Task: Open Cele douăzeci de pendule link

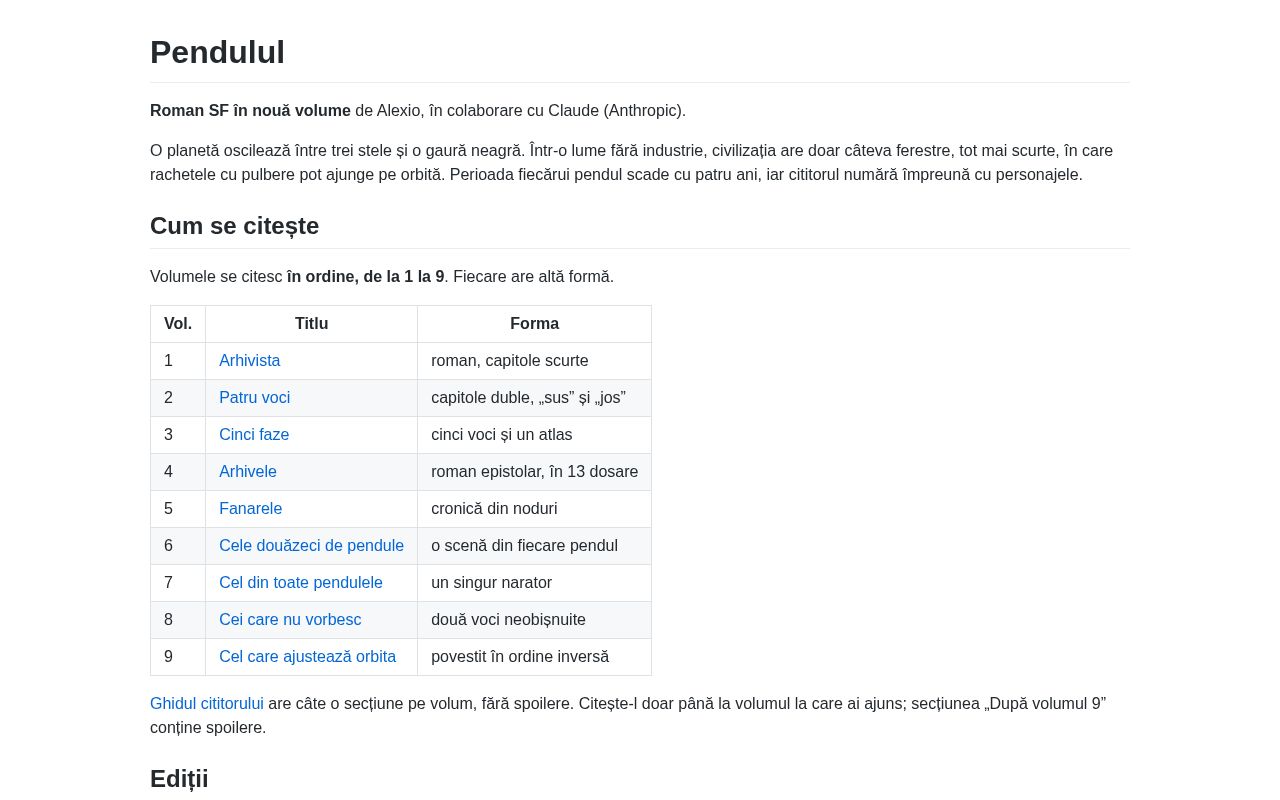Action: click(x=312, y=546)
